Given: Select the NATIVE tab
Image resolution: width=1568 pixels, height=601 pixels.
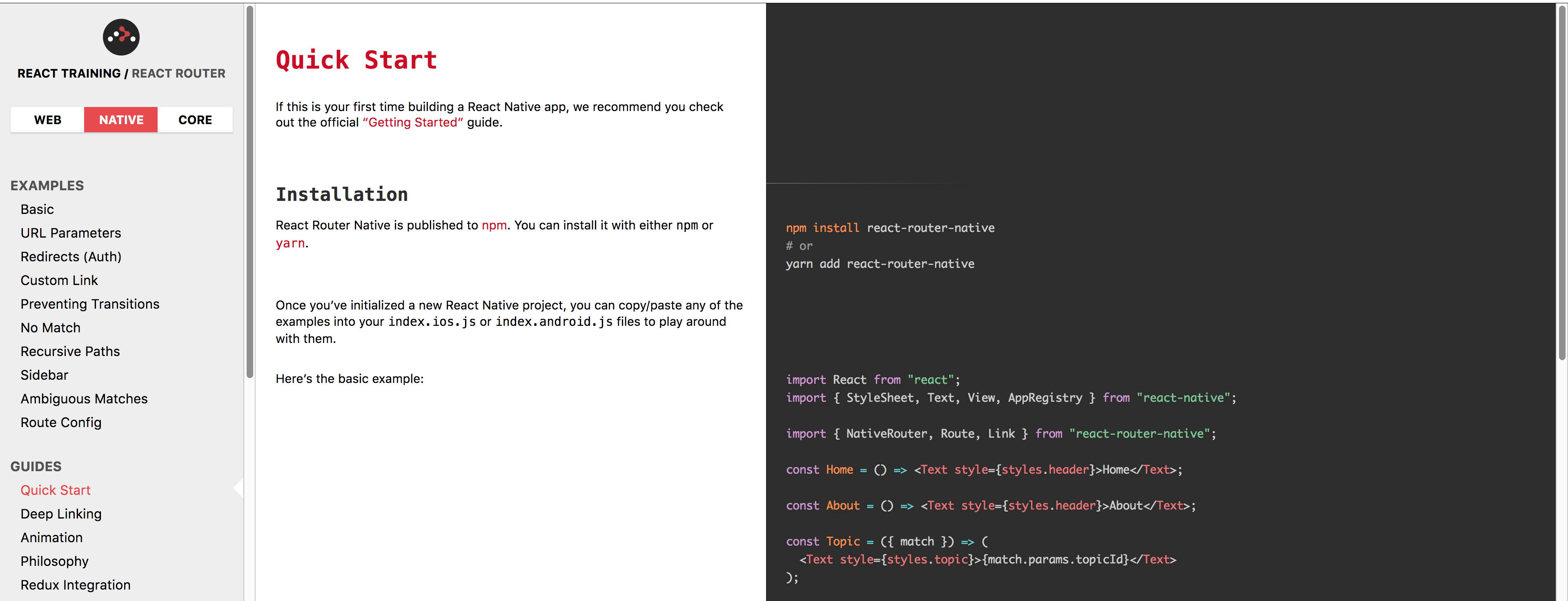Looking at the screenshot, I should tap(120, 119).
